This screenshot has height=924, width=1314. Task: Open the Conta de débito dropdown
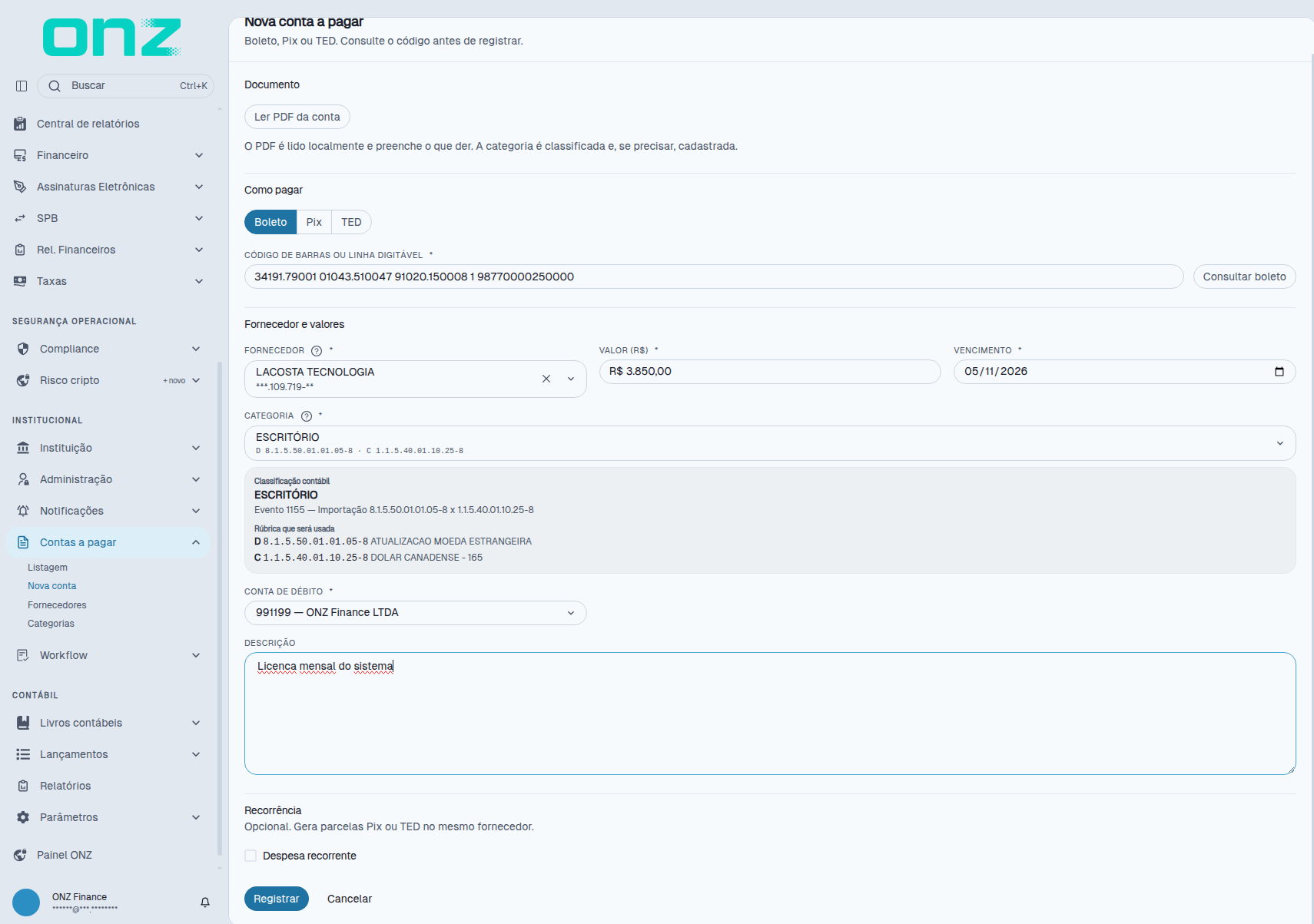pyautogui.click(x=415, y=613)
